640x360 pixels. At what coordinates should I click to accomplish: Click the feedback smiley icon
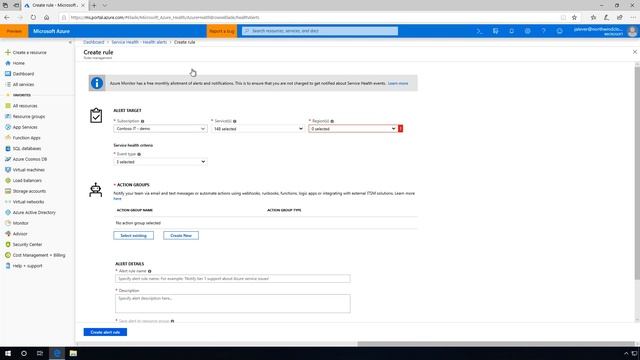pyautogui.click(x=560, y=31)
